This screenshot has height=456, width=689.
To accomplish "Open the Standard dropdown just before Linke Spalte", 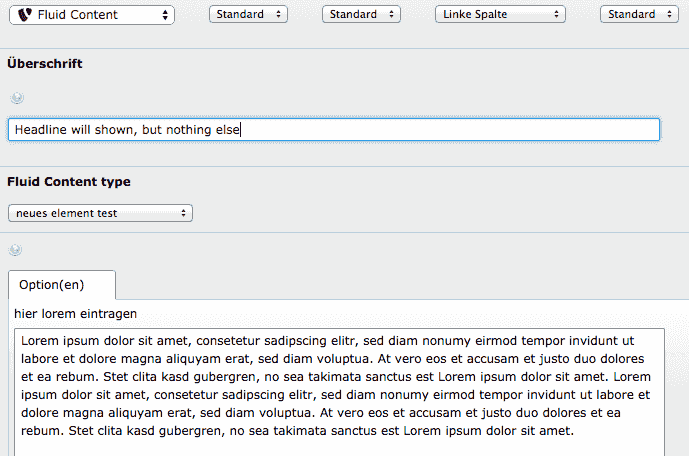I will coord(361,15).
